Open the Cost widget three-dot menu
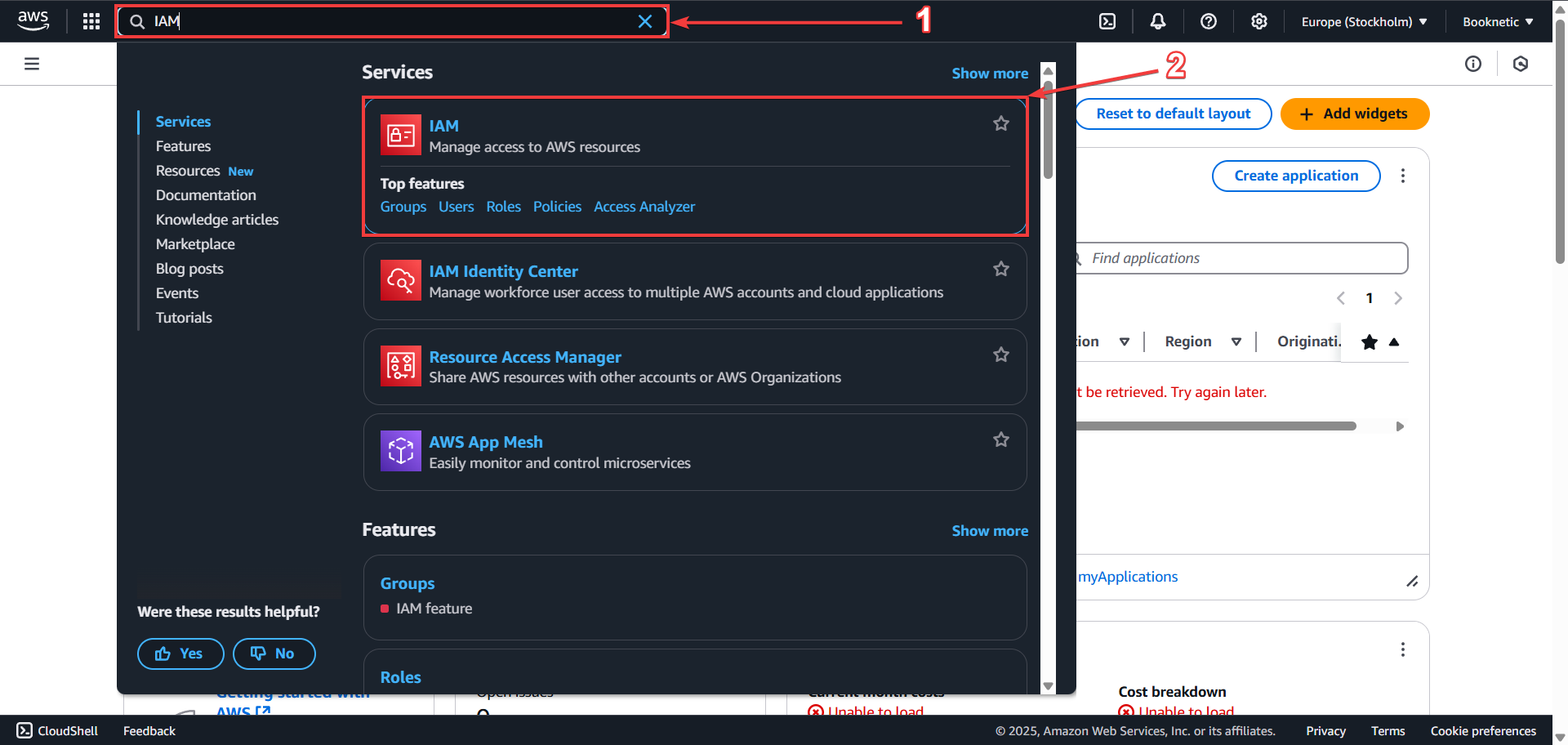1568x745 pixels. (x=1403, y=649)
